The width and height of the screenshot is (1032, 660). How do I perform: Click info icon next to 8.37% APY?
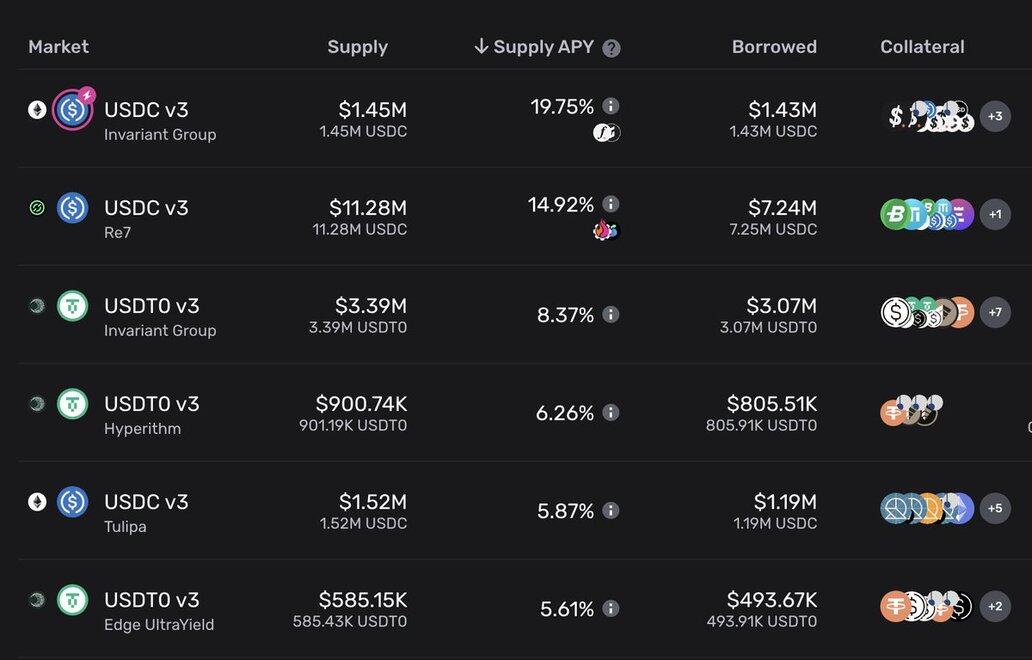[611, 315]
